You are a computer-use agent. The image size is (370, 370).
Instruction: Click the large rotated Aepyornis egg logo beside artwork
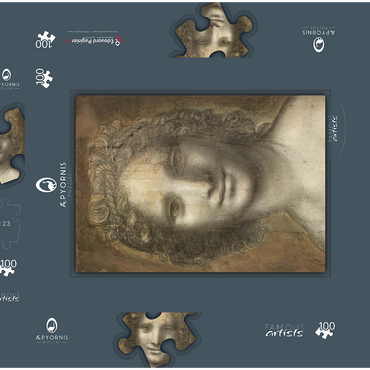(46, 185)
